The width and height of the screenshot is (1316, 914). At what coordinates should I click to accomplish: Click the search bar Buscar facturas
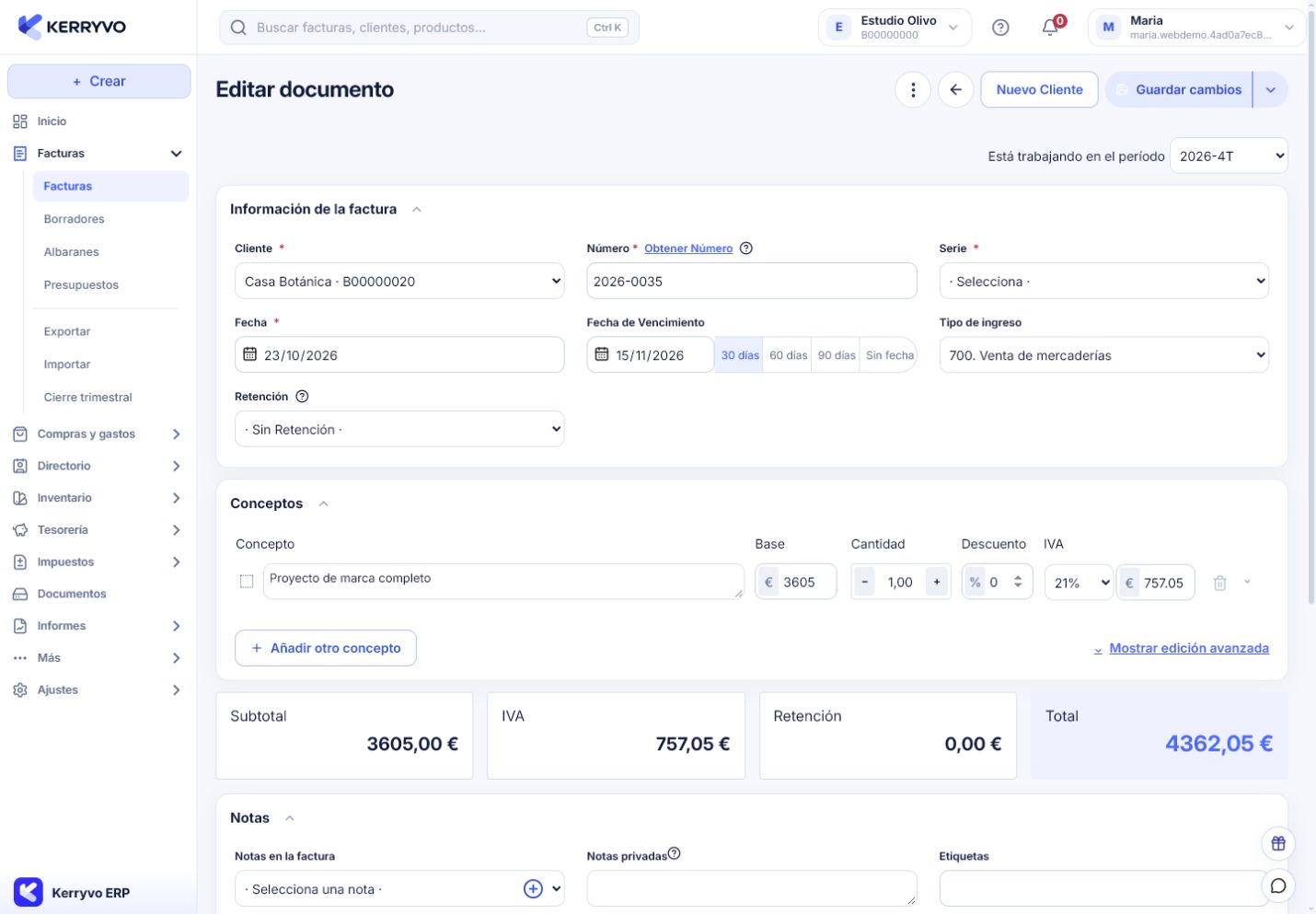(429, 28)
